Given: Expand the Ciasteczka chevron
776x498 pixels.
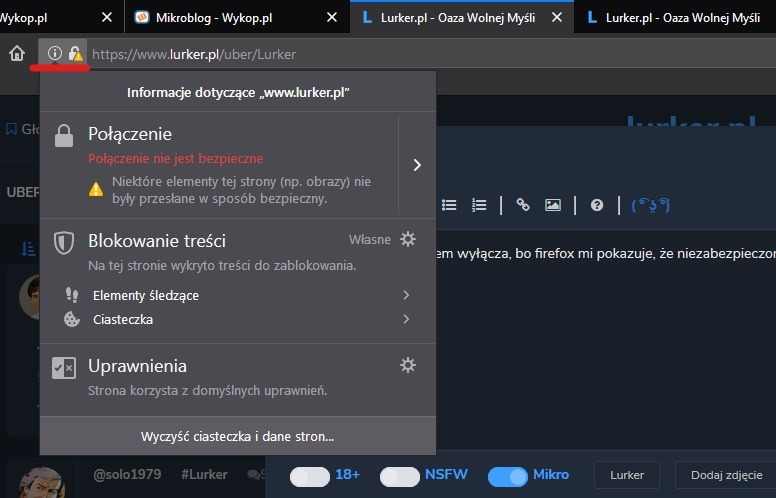Looking at the screenshot, I should [406, 319].
